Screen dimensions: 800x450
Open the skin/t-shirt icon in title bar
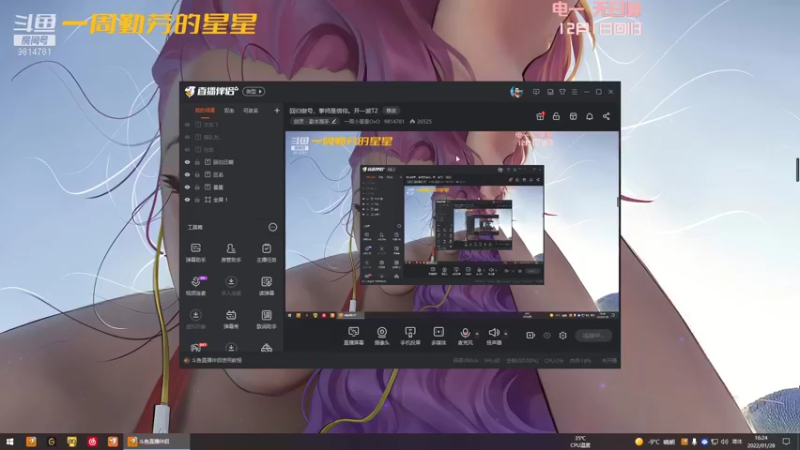562,92
